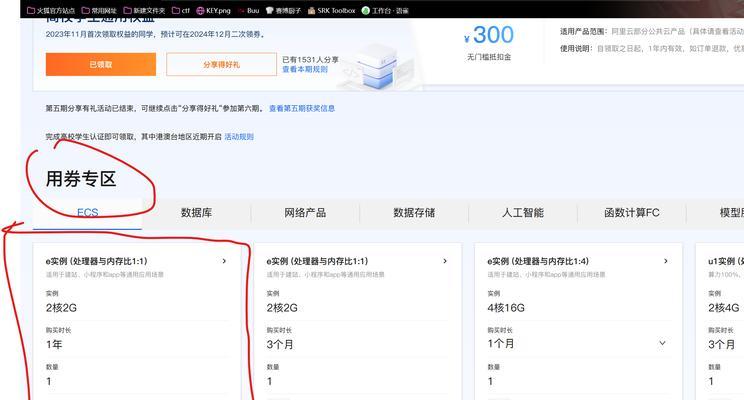Open the 火狐官方站点 bookmark folder

point(51,10)
